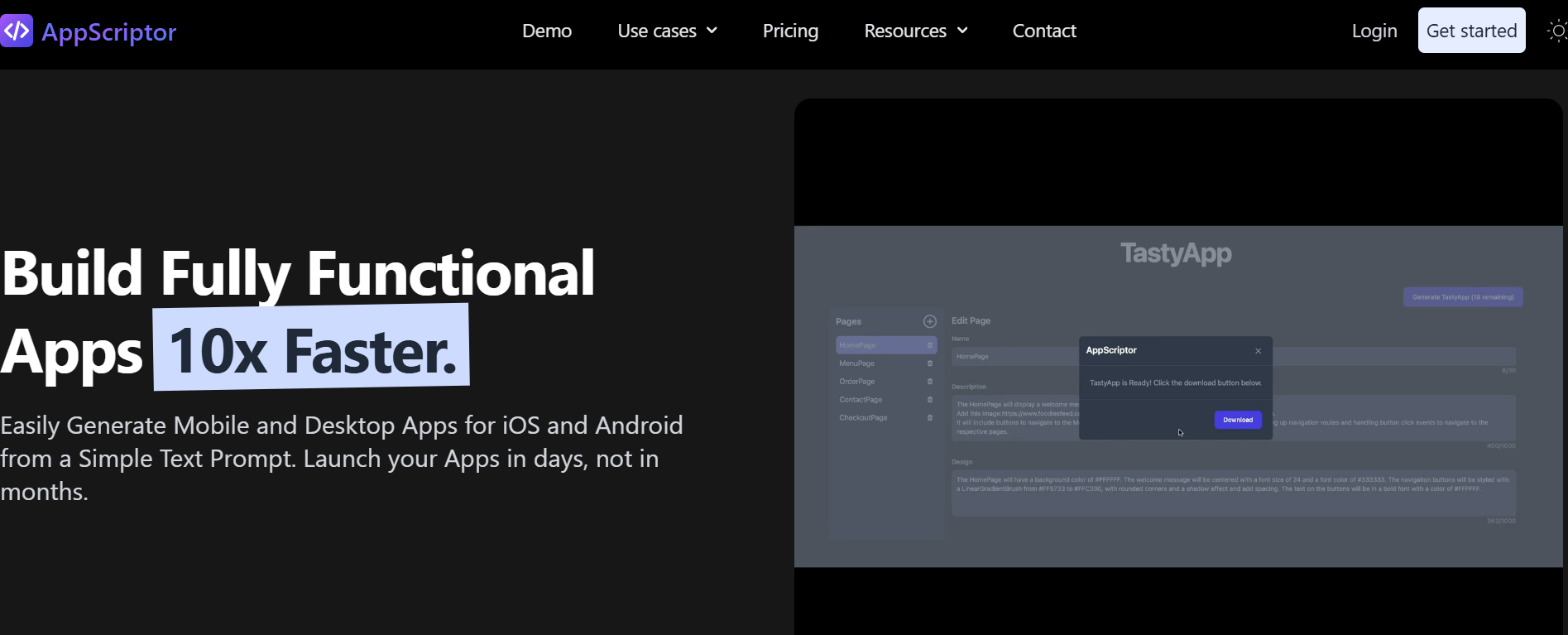Select HomePage in the Pages list
Image resolution: width=1568 pixels, height=635 pixels.
coord(886,345)
